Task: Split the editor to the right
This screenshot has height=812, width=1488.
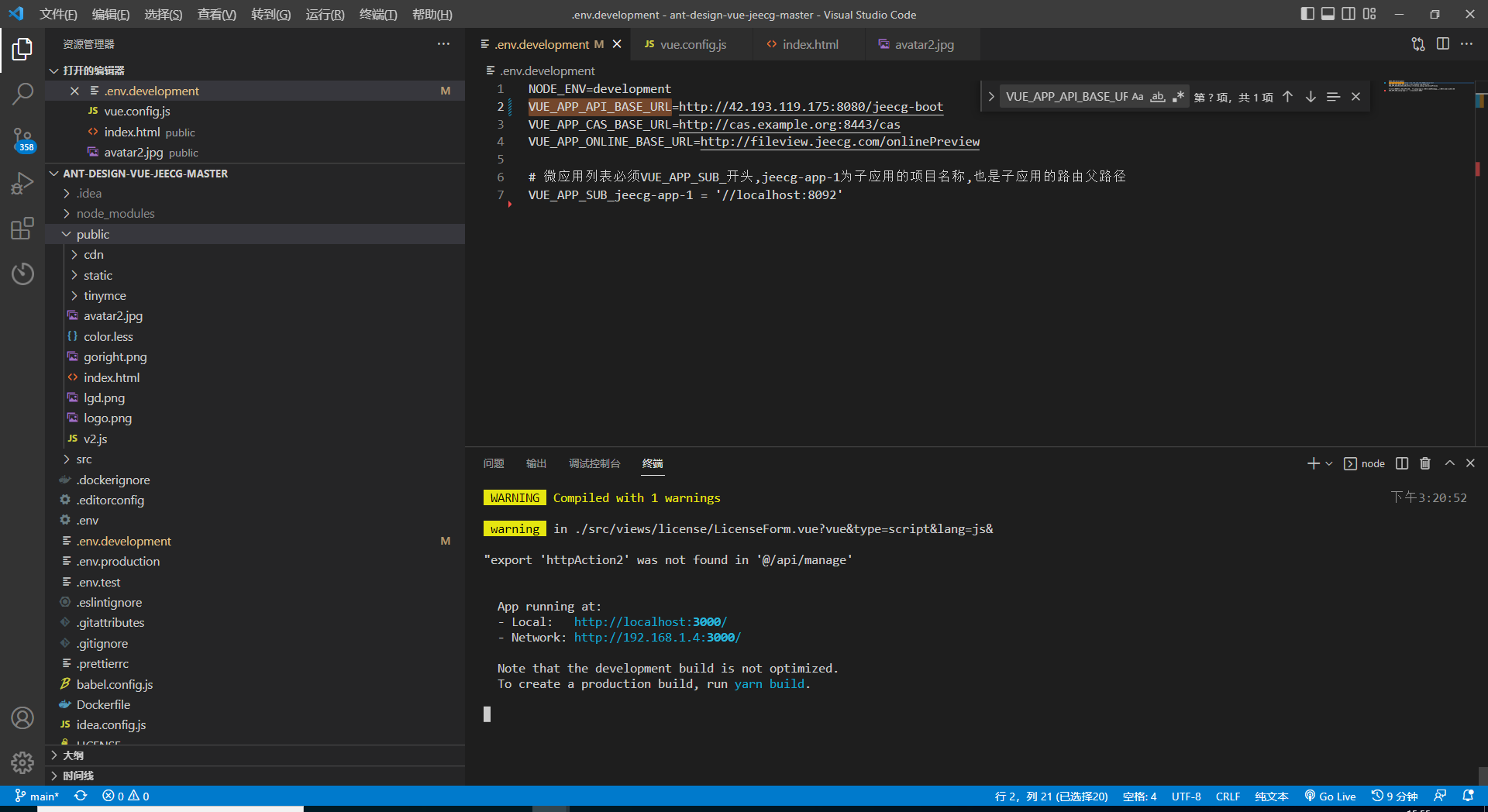Action: coord(1443,44)
